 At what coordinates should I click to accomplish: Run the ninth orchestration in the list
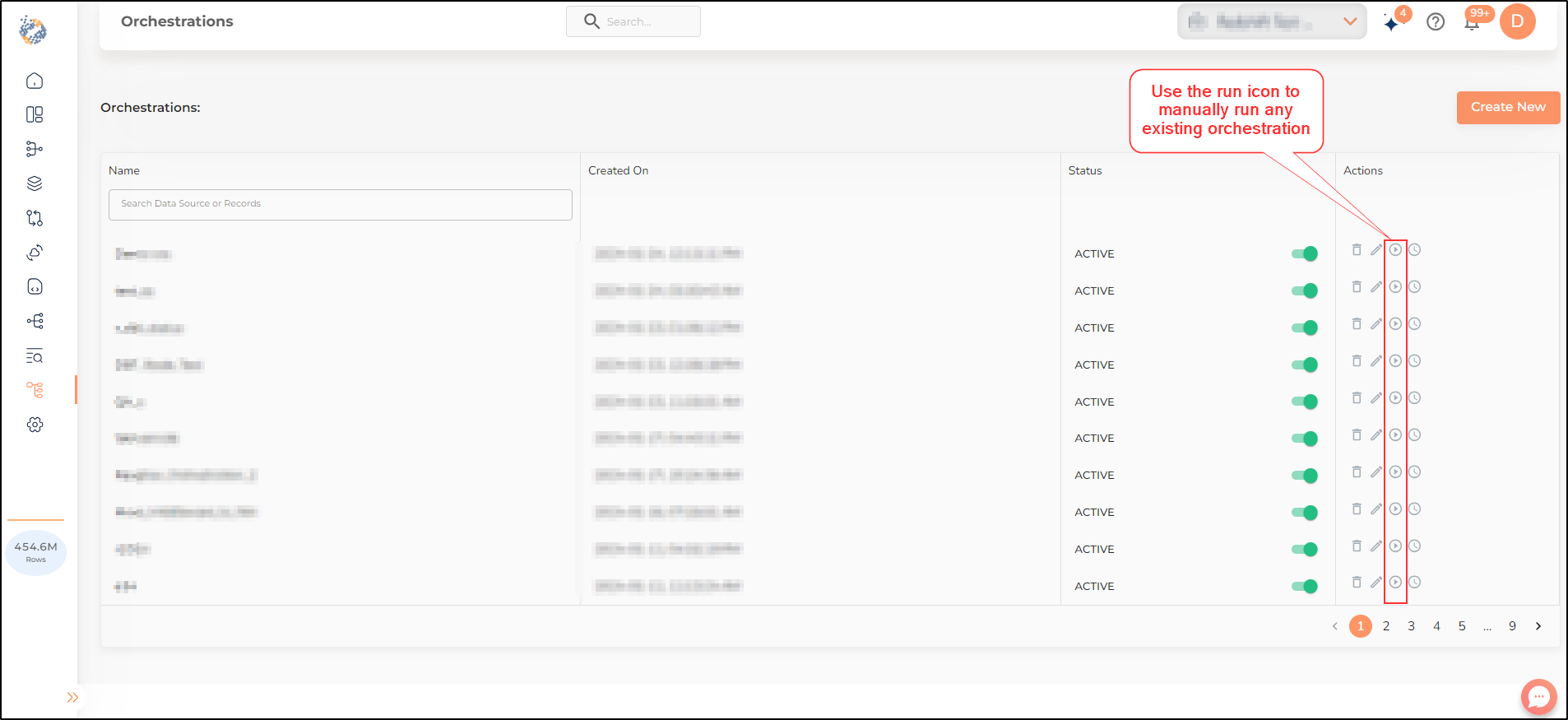[x=1395, y=546]
